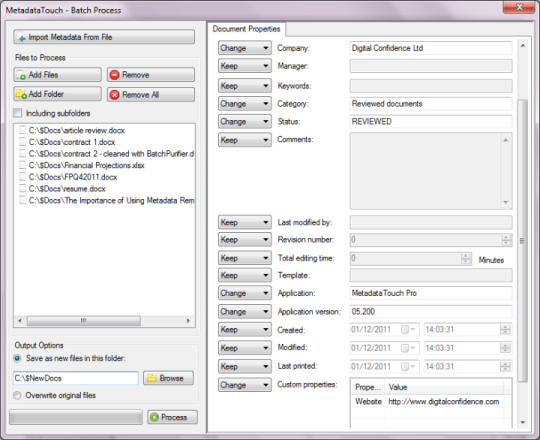Check the Financial Projections.xlsx file
This screenshot has width=540, height=440.
(x=23, y=165)
